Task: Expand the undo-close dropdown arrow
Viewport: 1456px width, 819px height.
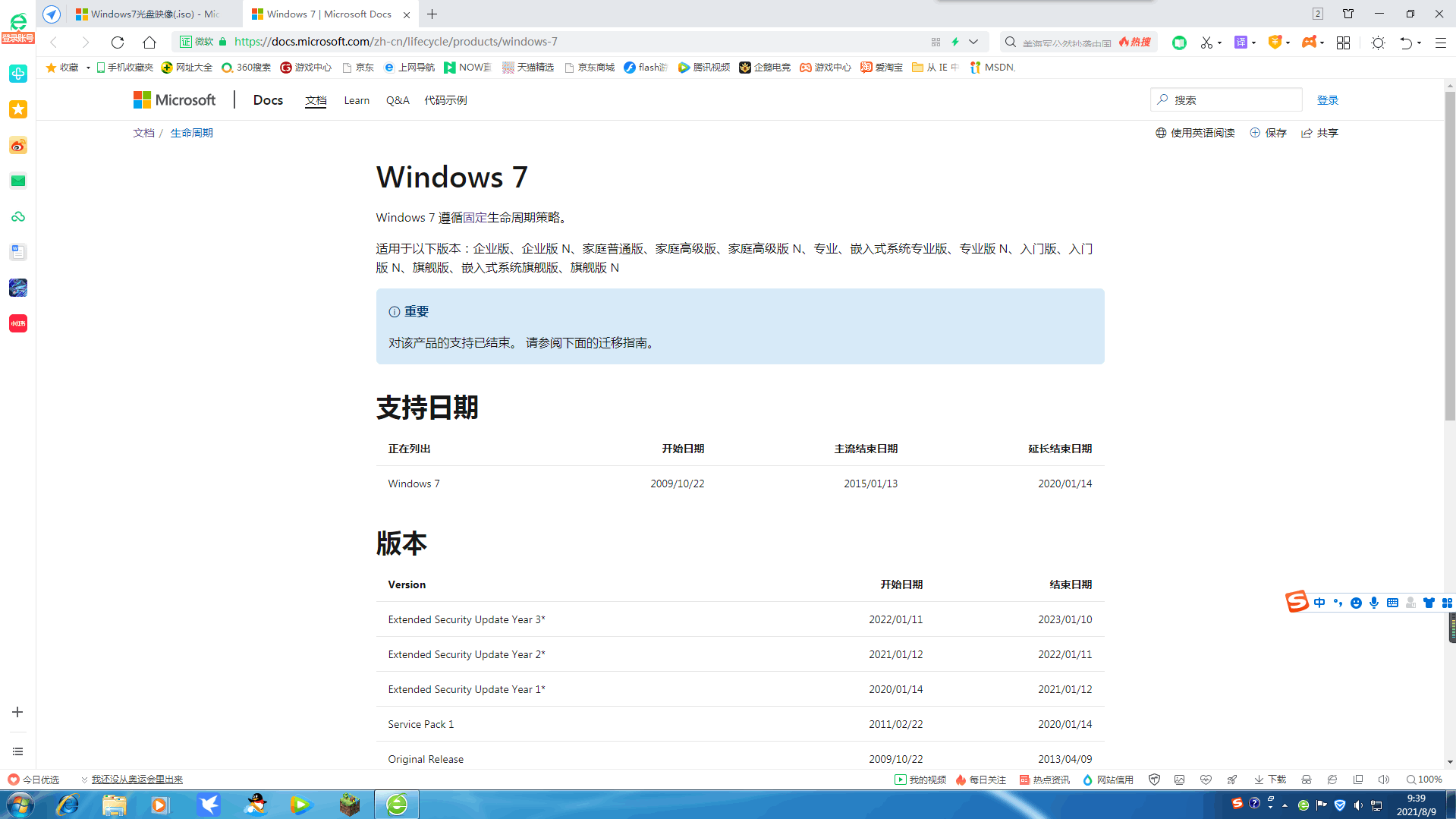Action: [x=1419, y=43]
